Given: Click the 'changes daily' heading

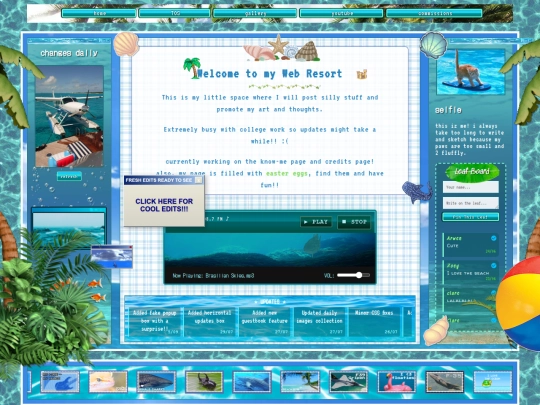Looking at the screenshot, I should [x=69, y=53].
